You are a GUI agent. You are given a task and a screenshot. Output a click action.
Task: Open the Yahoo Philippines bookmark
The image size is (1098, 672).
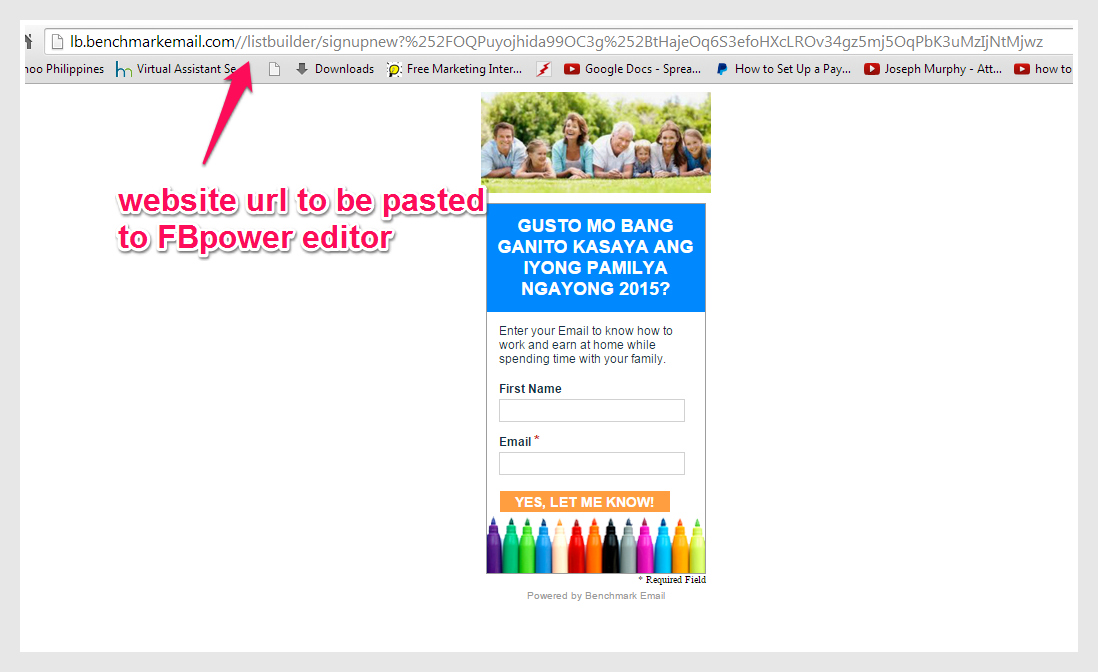64,69
